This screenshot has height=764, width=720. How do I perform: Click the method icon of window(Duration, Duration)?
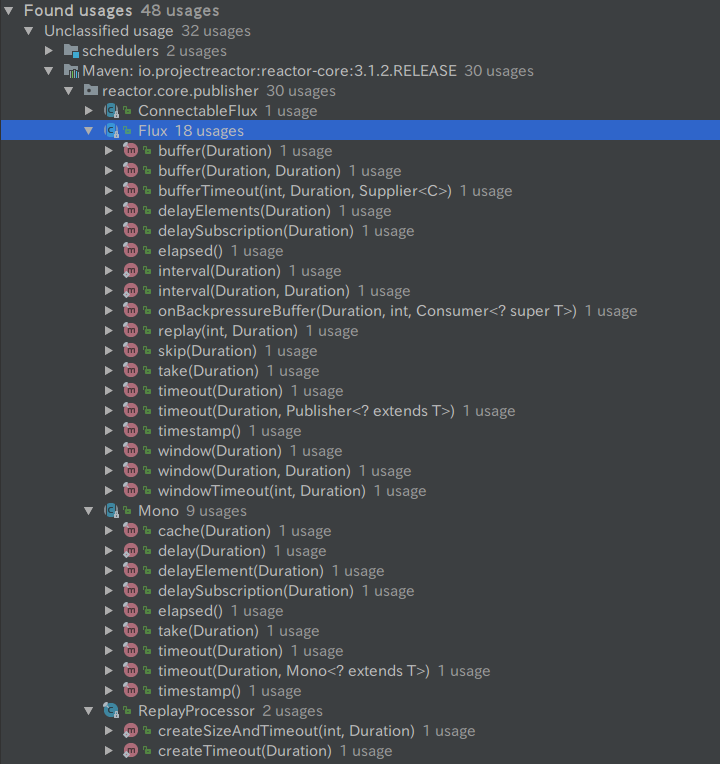pos(131,471)
